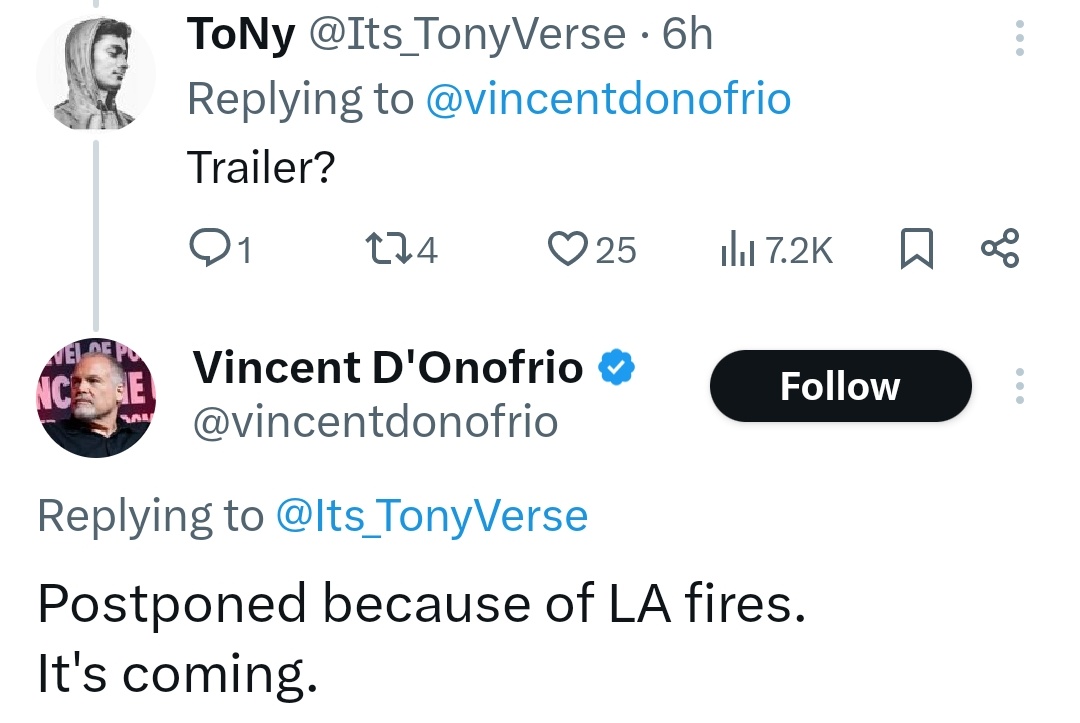This screenshot has height=723, width=1080.
Task: Click the 6h timestamp on ToNy's tweet
Action: (x=687, y=34)
